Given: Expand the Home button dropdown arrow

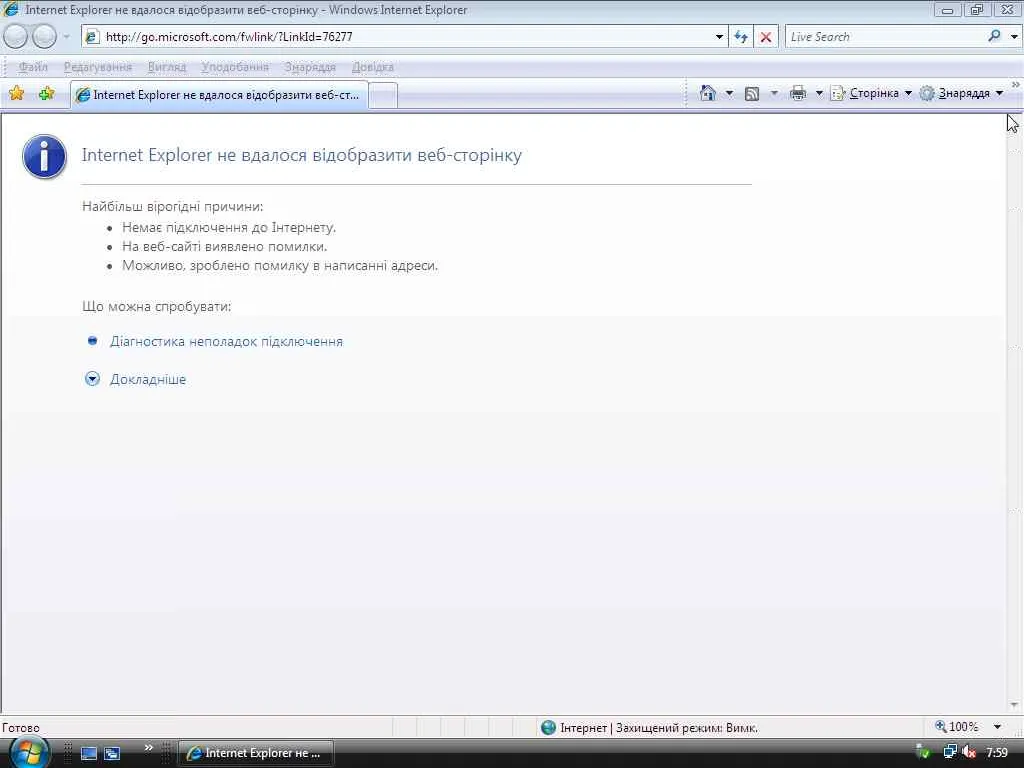Looking at the screenshot, I should (729, 93).
